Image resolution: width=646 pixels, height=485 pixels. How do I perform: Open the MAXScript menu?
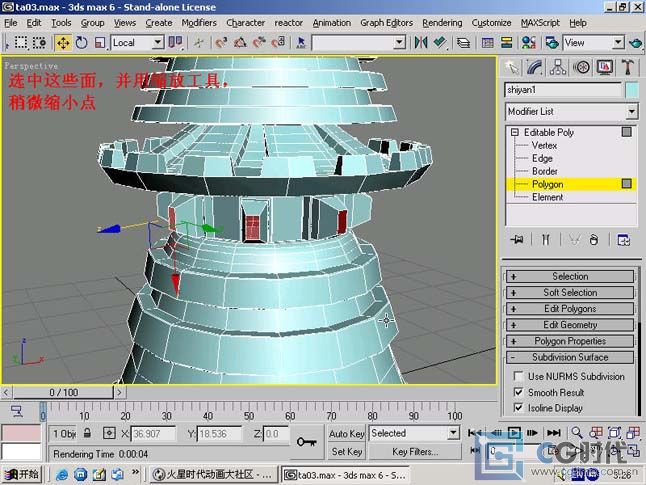[x=540, y=23]
